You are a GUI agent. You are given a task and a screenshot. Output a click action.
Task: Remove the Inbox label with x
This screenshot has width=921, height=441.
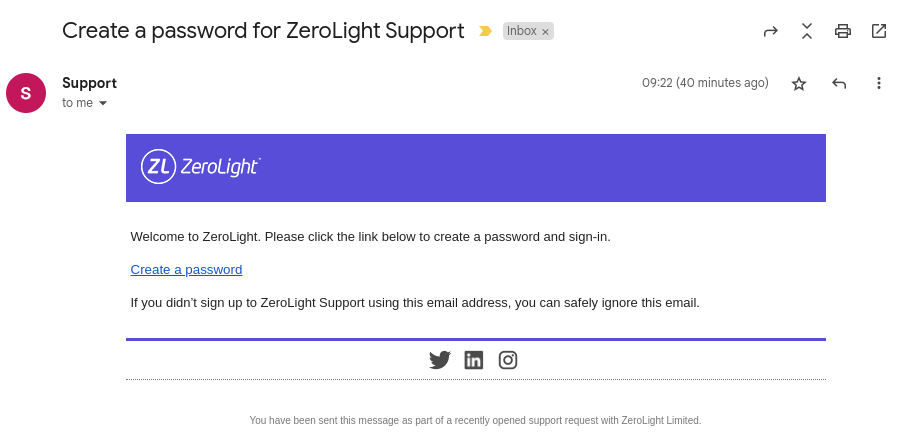545,32
